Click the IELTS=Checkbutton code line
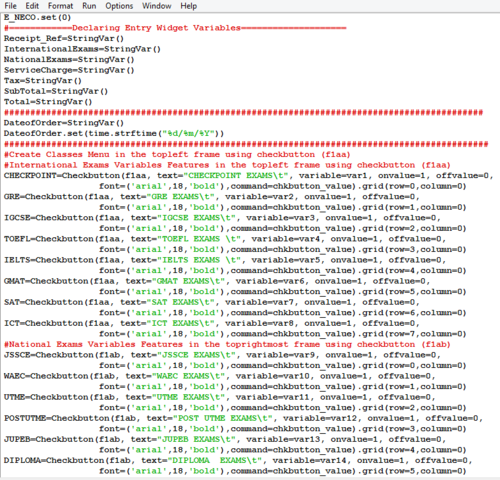Viewport: 500px width, 480px height. coord(225,260)
